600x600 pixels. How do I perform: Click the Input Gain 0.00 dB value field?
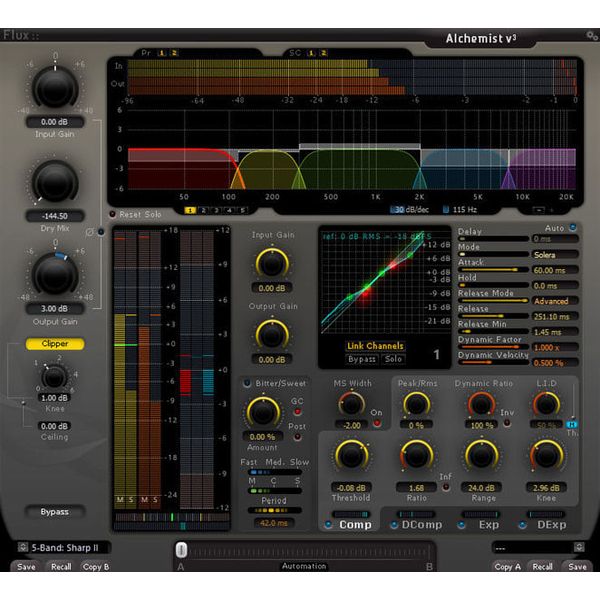click(55, 120)
